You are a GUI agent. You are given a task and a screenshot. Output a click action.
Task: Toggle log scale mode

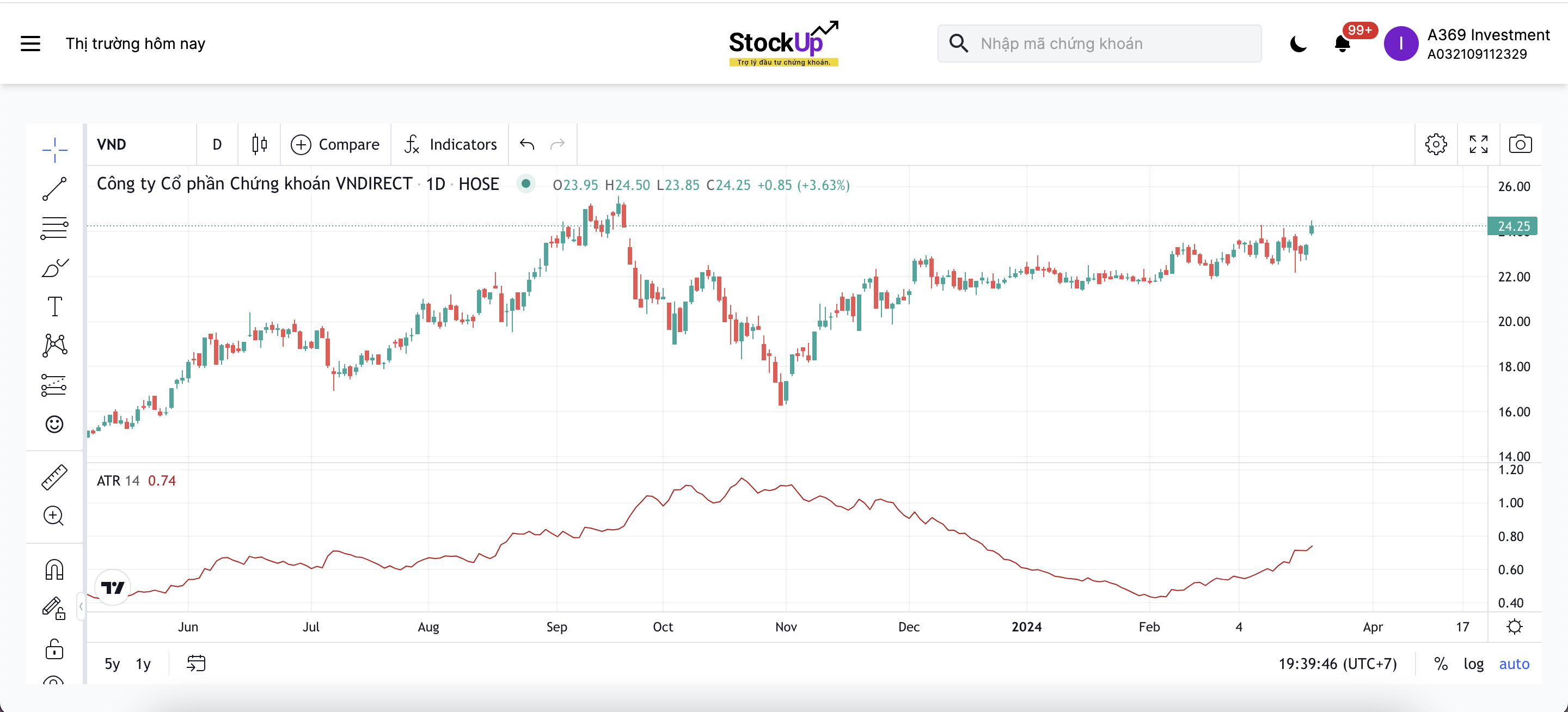1474,664
